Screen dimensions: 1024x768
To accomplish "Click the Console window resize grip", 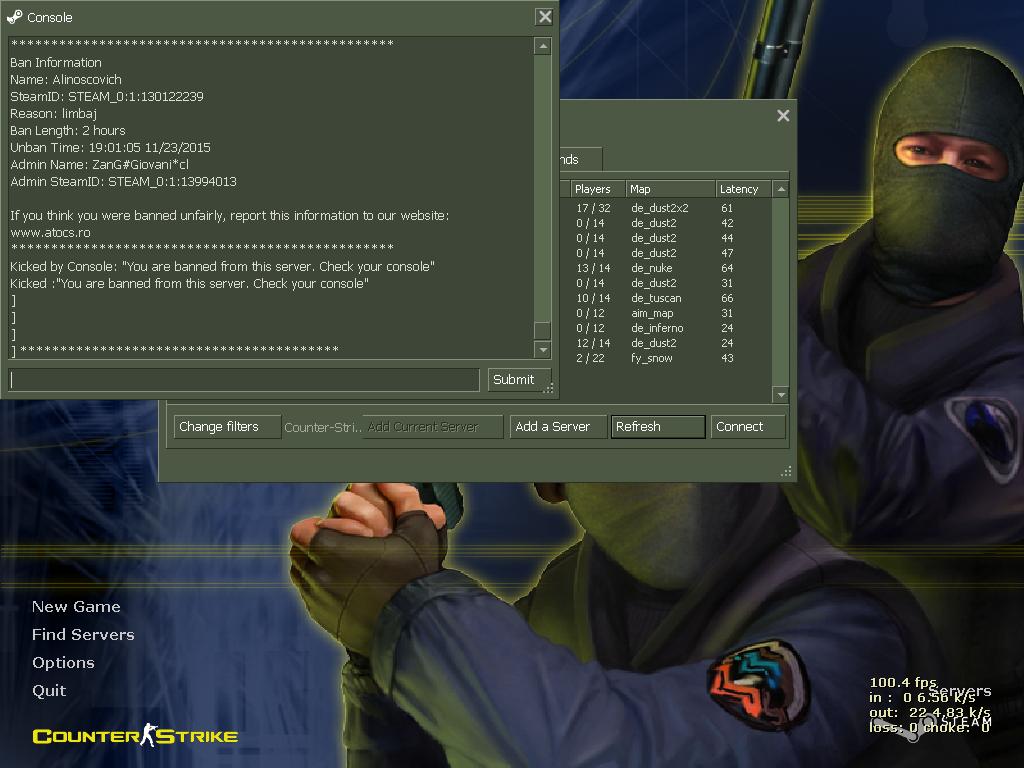I will pyautogui.click(x=549, y=388).
